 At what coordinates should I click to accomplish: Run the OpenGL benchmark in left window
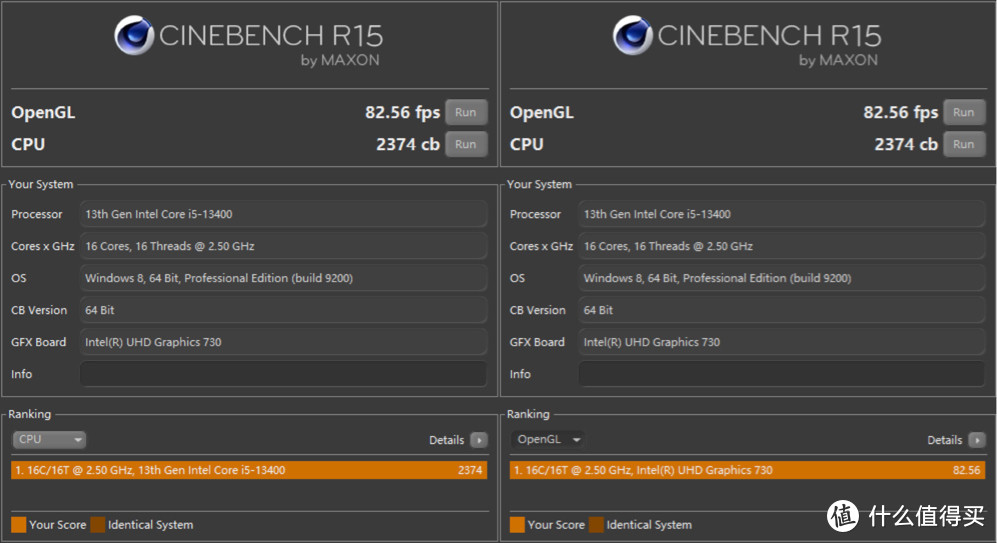coord(466,113)
